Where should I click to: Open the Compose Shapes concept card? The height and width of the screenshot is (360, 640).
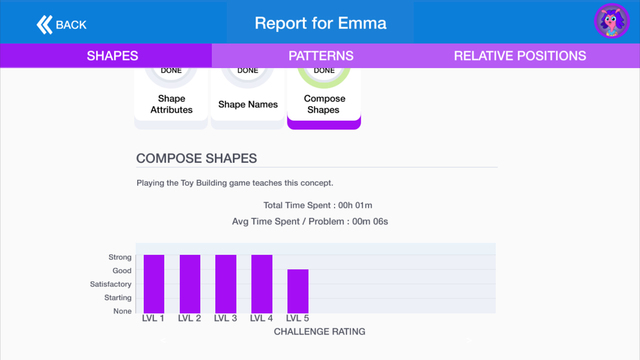(324, 98)
